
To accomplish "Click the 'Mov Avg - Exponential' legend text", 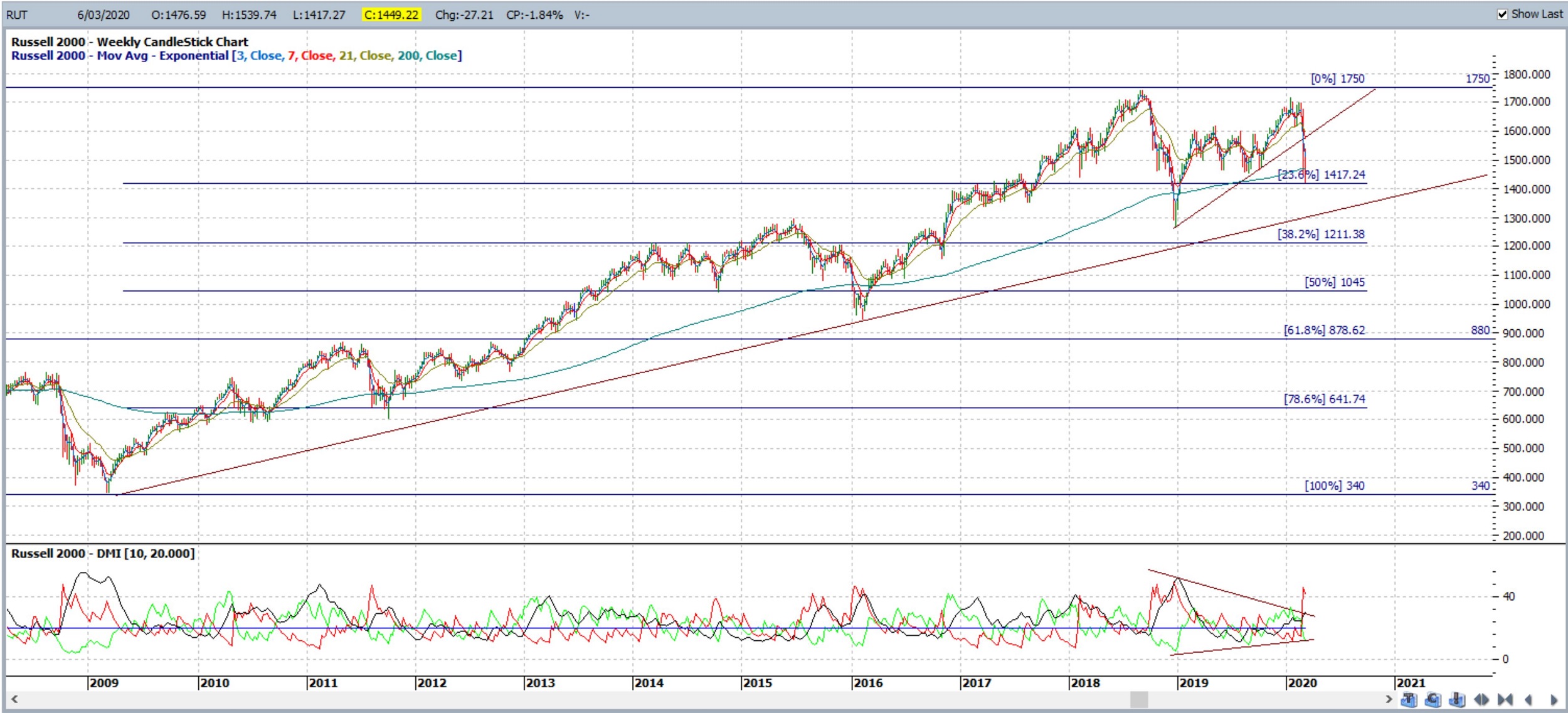I will (x=162, y=56).
